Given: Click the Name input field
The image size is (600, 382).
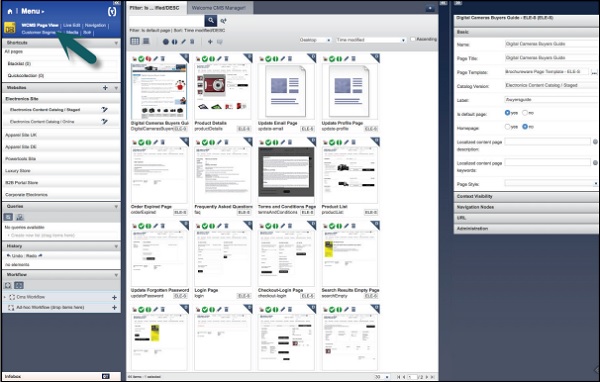Looking at the screenshot, I should 552,44.
